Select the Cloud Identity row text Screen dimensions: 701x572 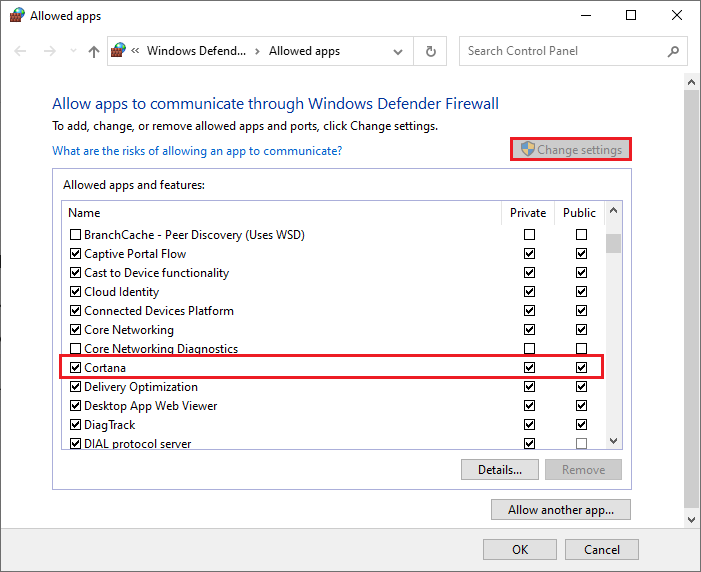pyautogui.click(x=122, y=292)
